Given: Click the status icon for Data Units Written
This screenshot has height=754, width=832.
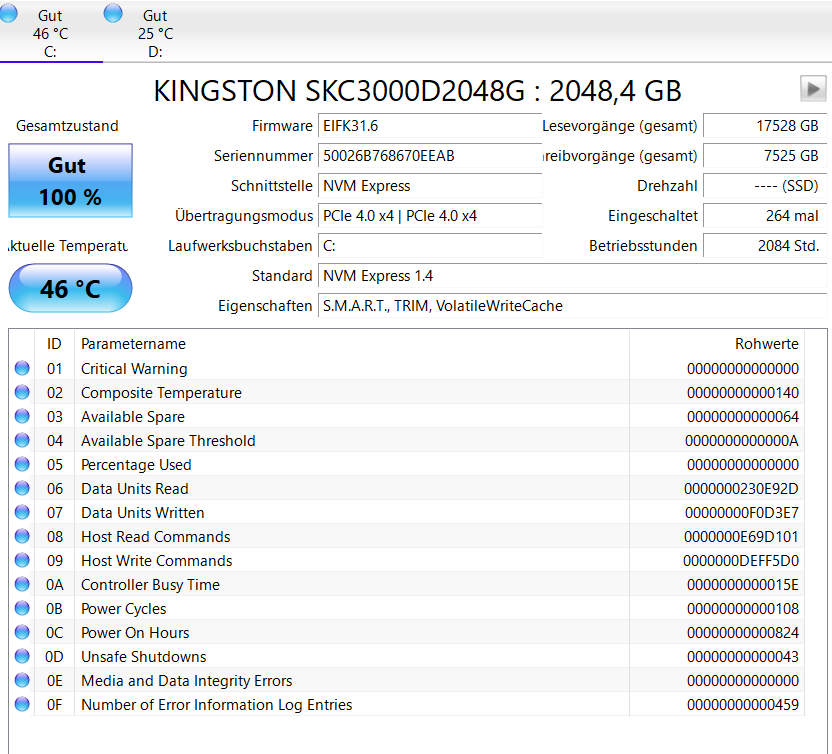Looking at the screenshot, I should (22, 513).
